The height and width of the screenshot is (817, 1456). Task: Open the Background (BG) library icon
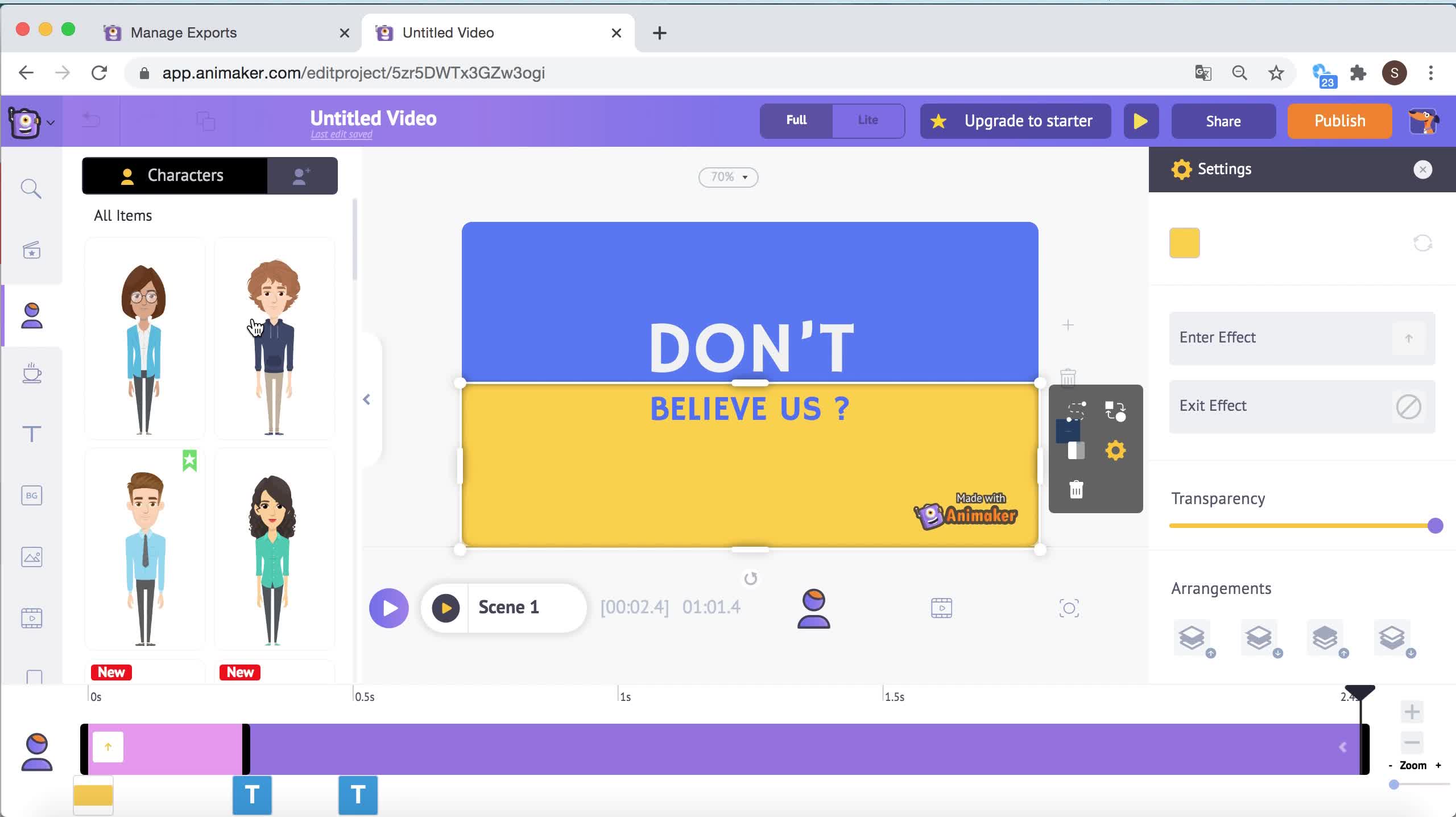(31, 496)
